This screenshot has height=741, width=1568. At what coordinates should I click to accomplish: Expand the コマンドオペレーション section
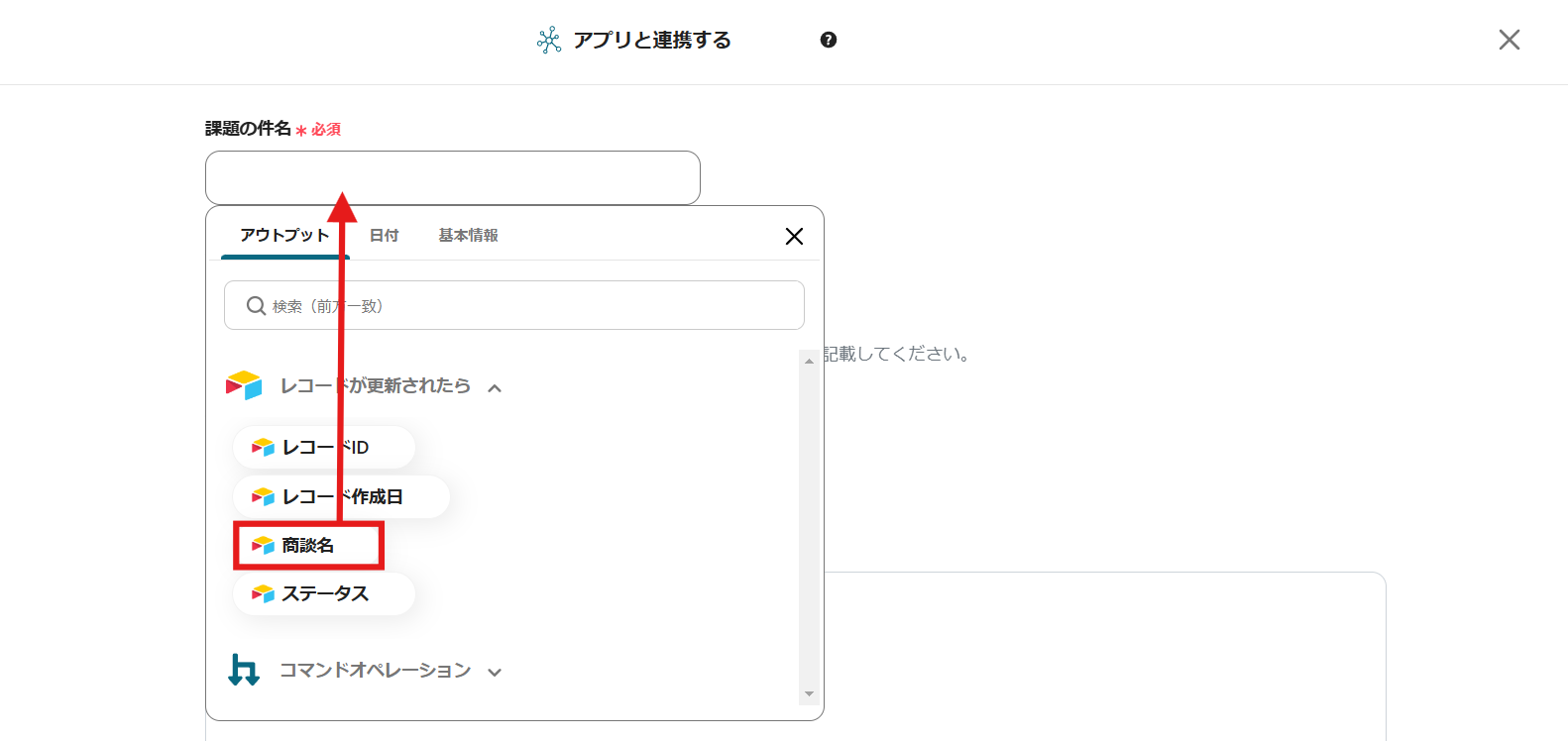[x=495, y=672]
